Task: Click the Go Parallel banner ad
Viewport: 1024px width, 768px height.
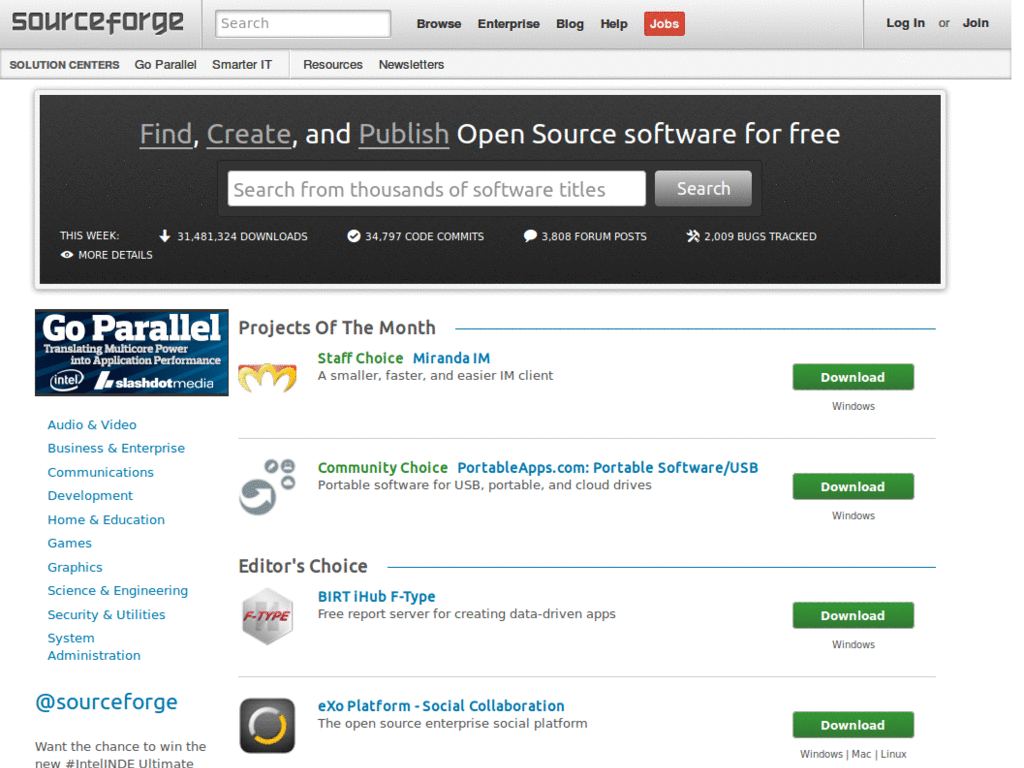Action: click(x=132, y=353)
